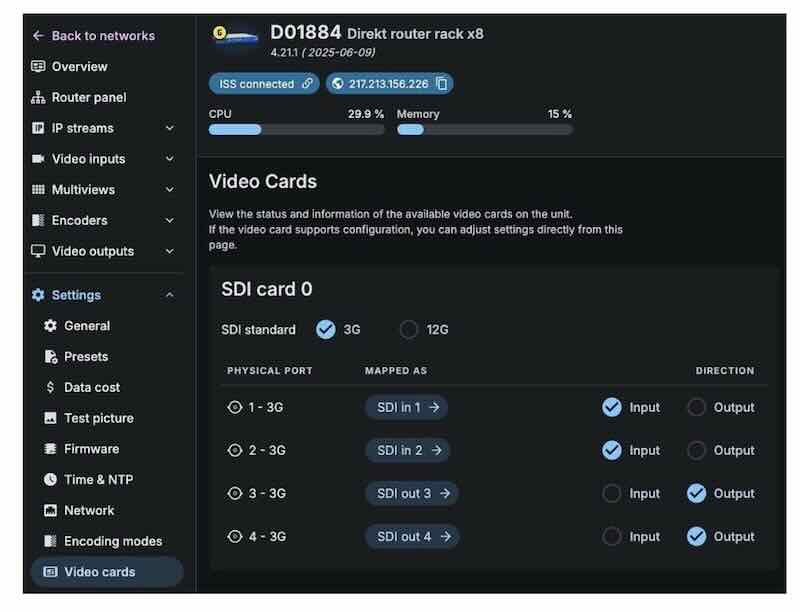The height and width of the screenshot is (612, 800).
Task: Click the Data cost dollar icon
Action: click(x=51, y=388)
